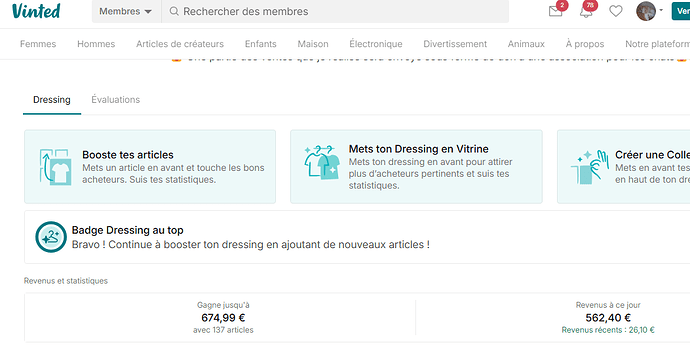This screenshot has width=690, height=364.
Task: Click Revenus récents : 26,10 € link
Action: [x=608, y=330]
